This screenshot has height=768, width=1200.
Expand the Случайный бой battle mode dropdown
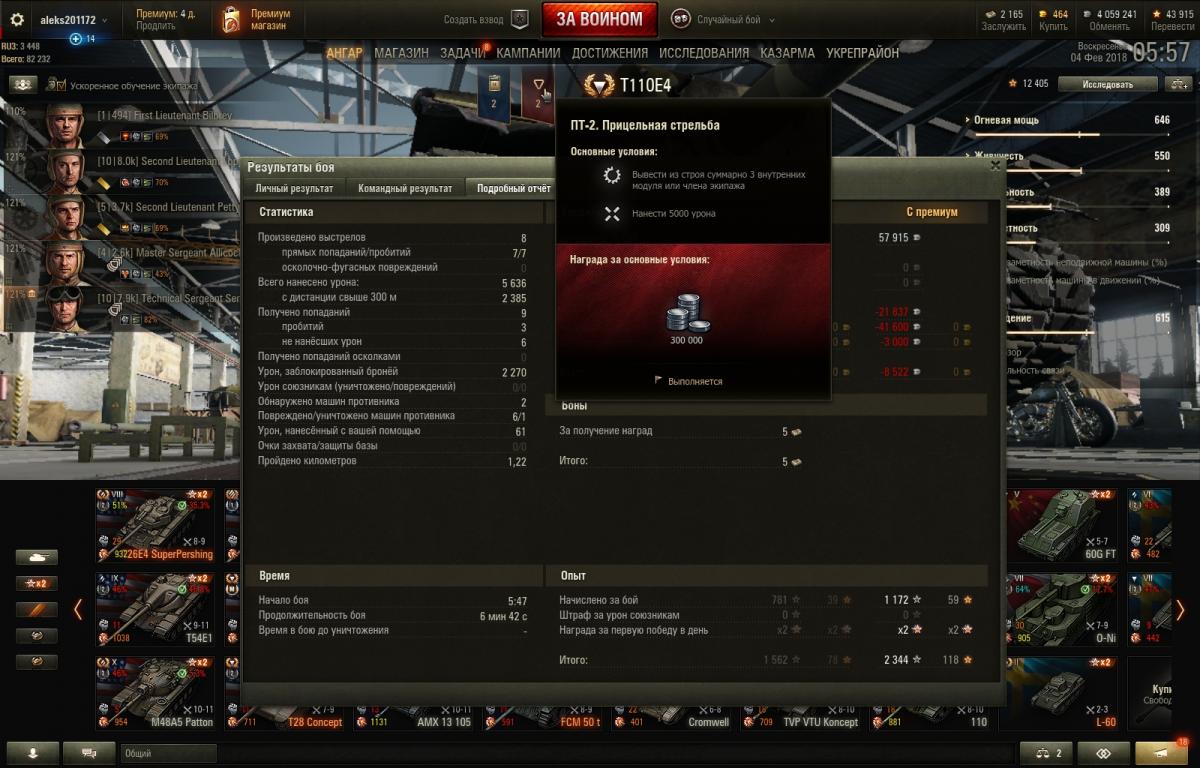point(724,19)
